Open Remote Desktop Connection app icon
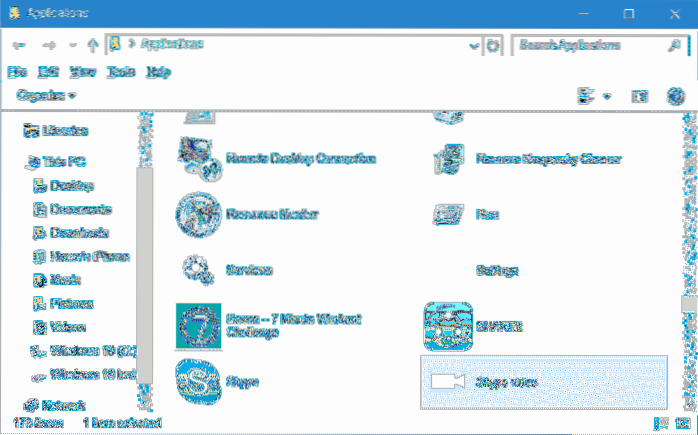 198,158
